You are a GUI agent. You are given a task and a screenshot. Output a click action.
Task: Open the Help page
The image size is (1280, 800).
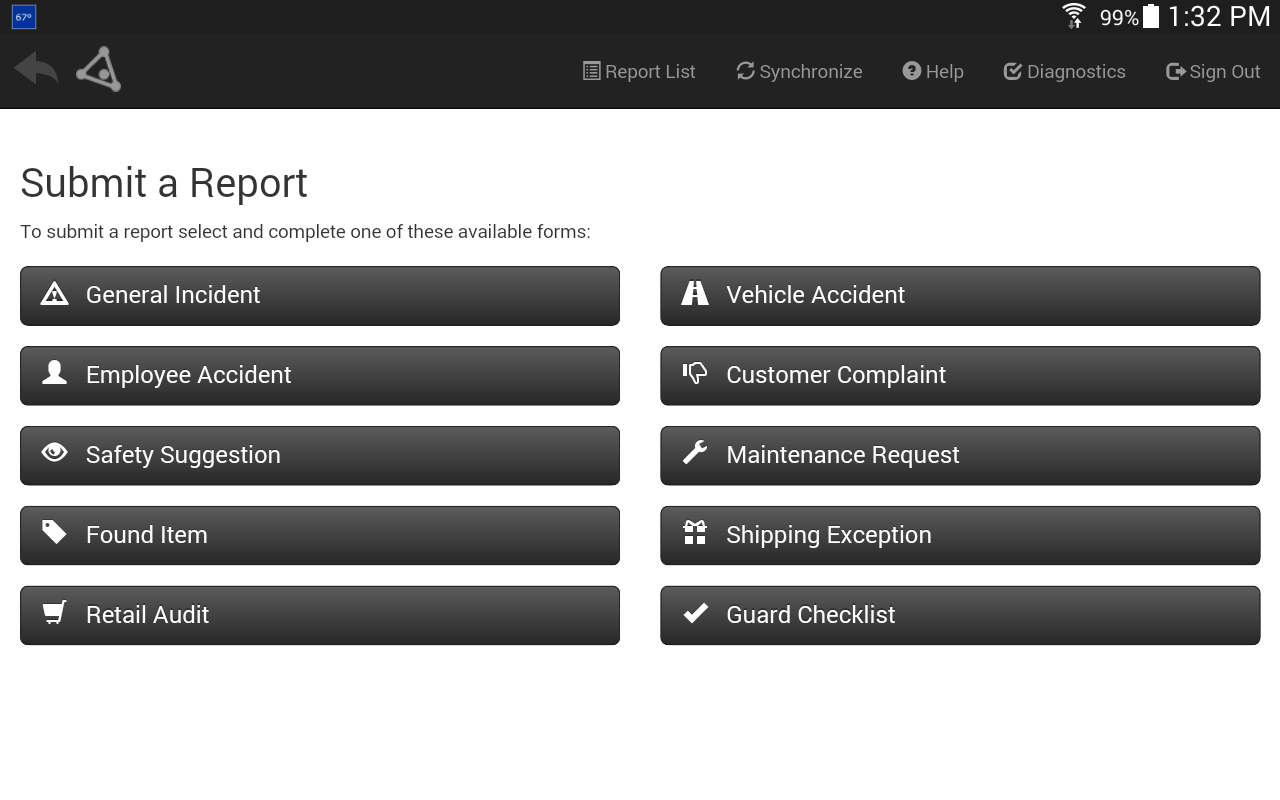(933, 71)
